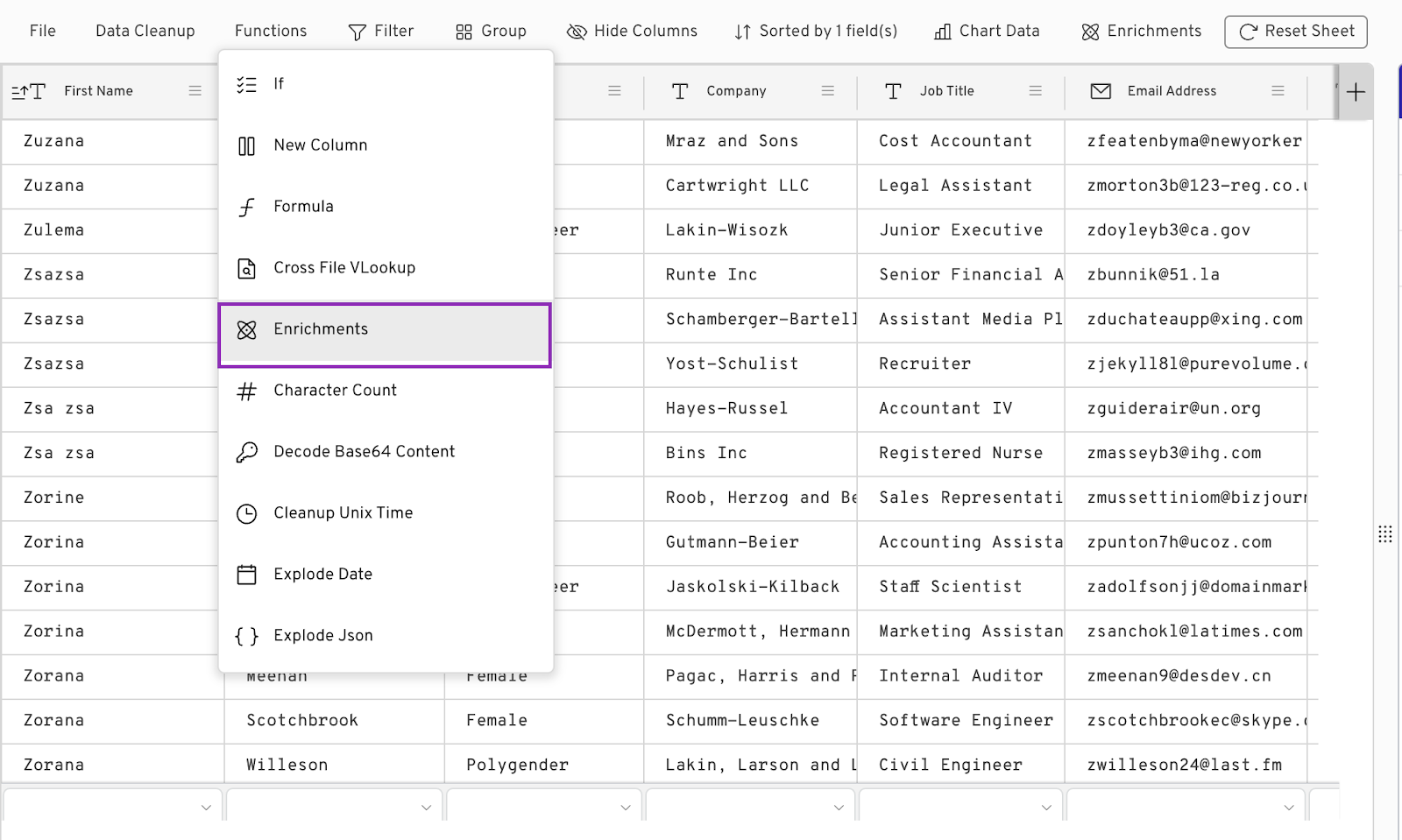Screen dimensions: 1402x840
Task: Select the Filter funnel icon
Action: point(356,32)
